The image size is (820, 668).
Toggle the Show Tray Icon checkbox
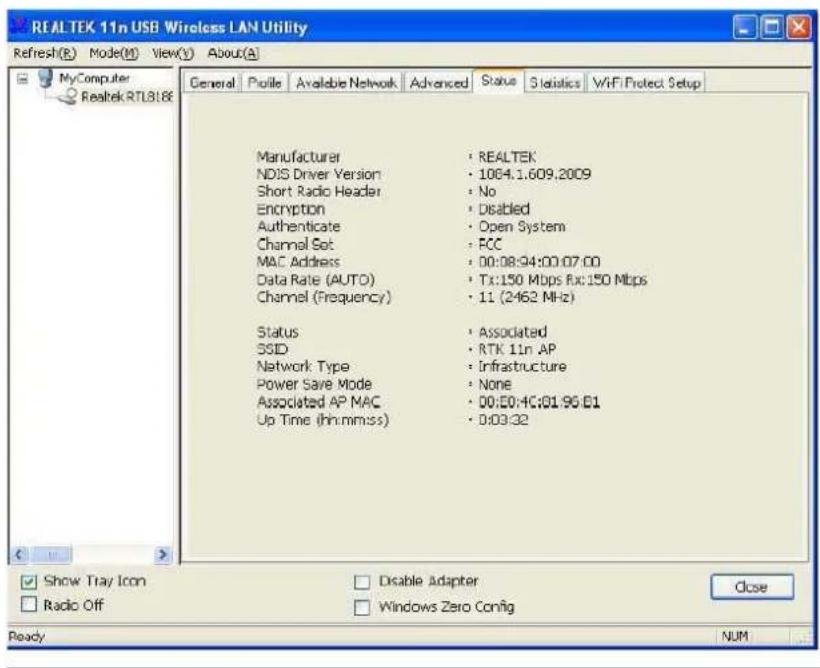[29, 581]
